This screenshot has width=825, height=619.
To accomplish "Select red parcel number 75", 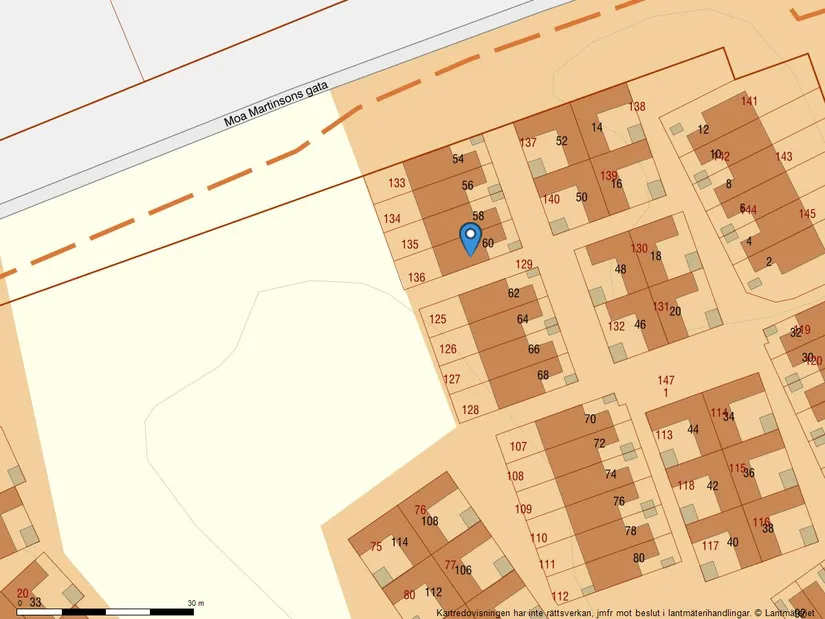I will [376, 547].
